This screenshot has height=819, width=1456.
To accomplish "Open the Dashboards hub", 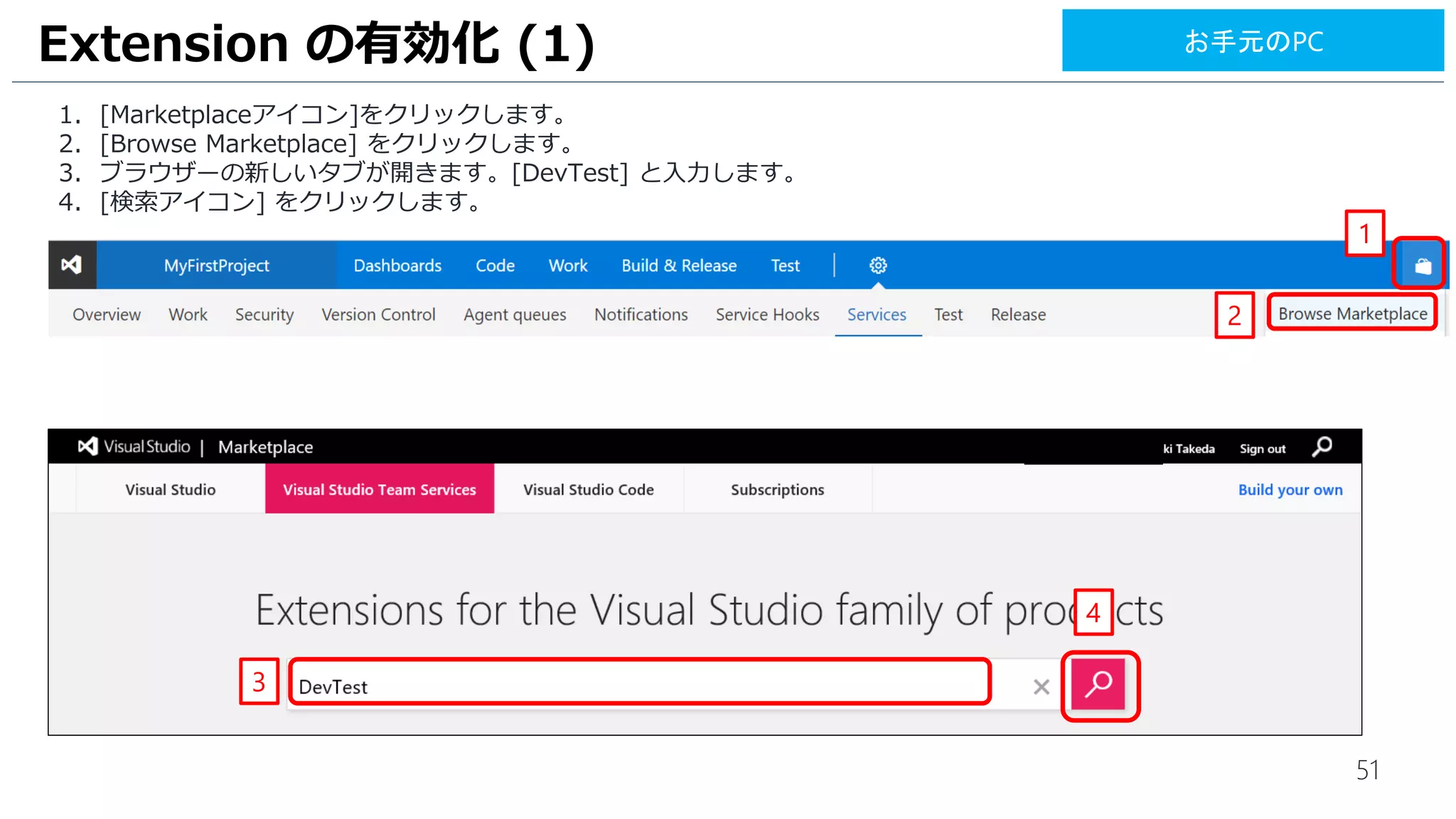I will 397,265.
